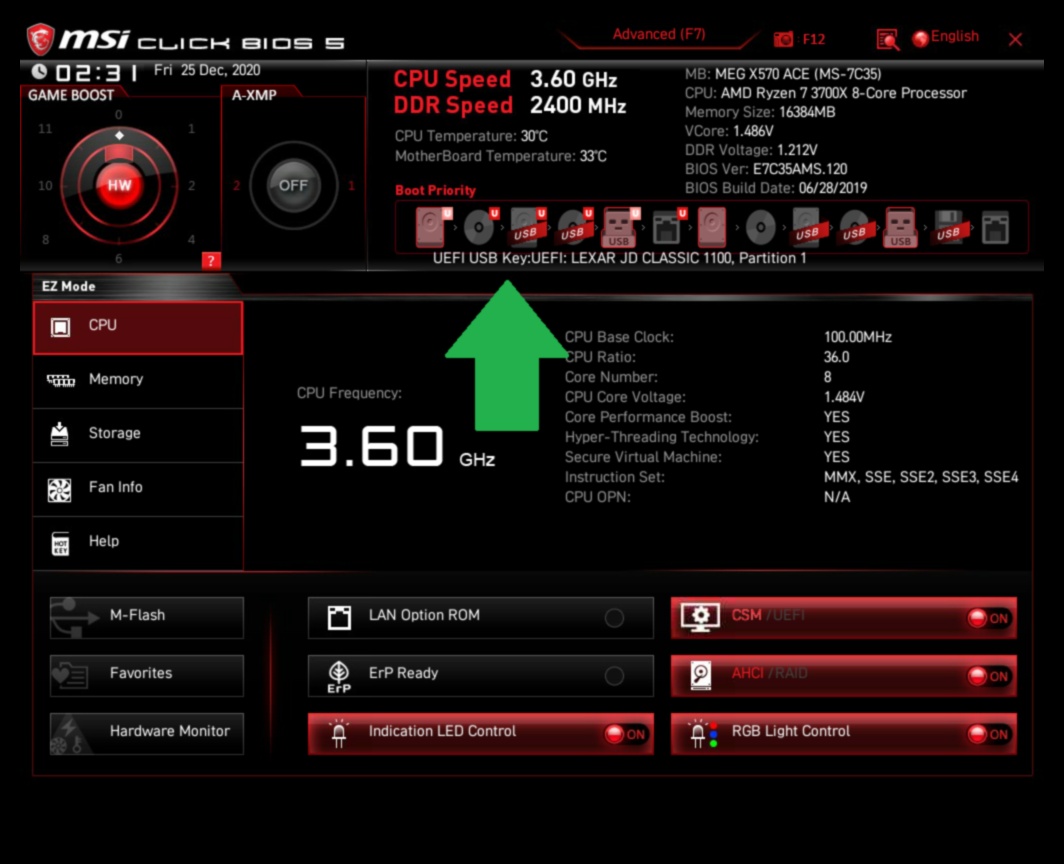1064x864 pixels.
Task: Click the last network boot device icon
Action: 995,228
